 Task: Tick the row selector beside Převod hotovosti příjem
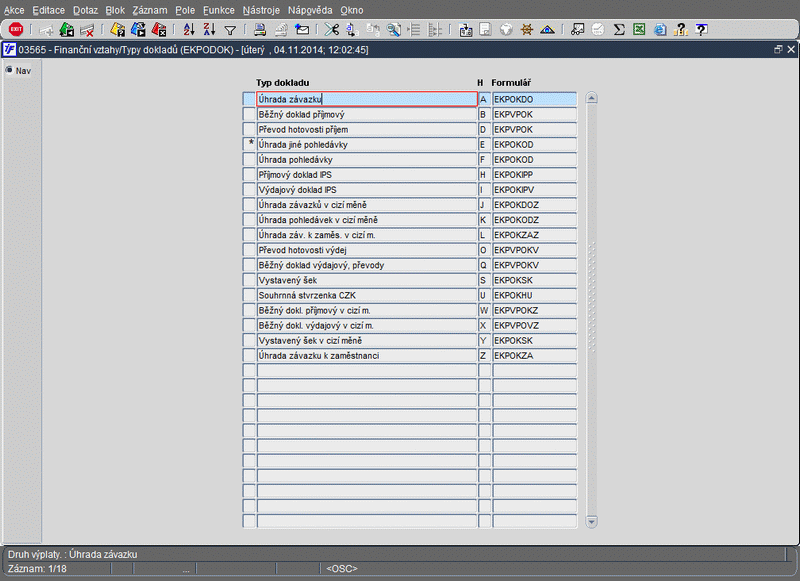[x=249, y=130]
